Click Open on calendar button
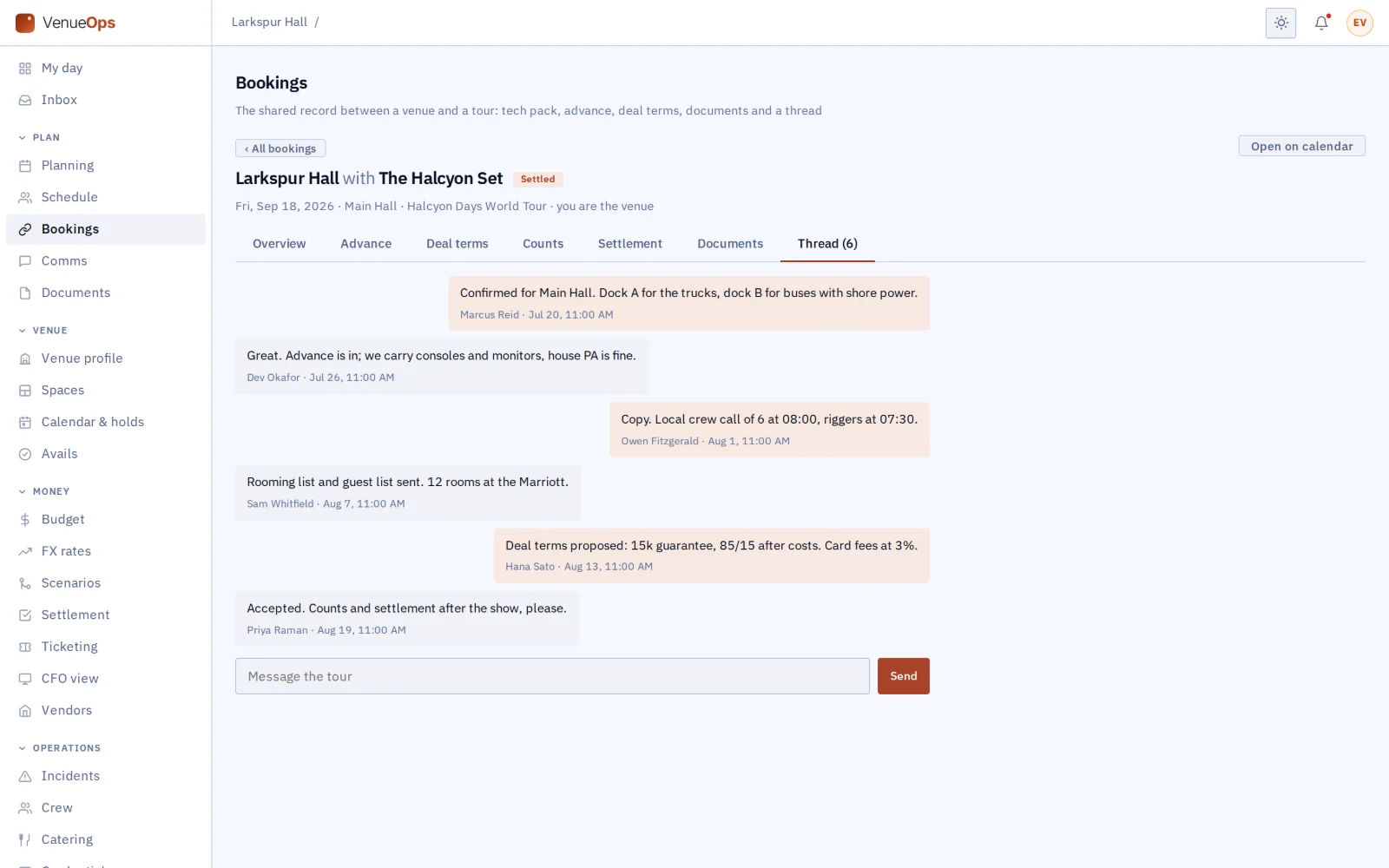Screen dimensions: 1389x868 click(1301, 146)
